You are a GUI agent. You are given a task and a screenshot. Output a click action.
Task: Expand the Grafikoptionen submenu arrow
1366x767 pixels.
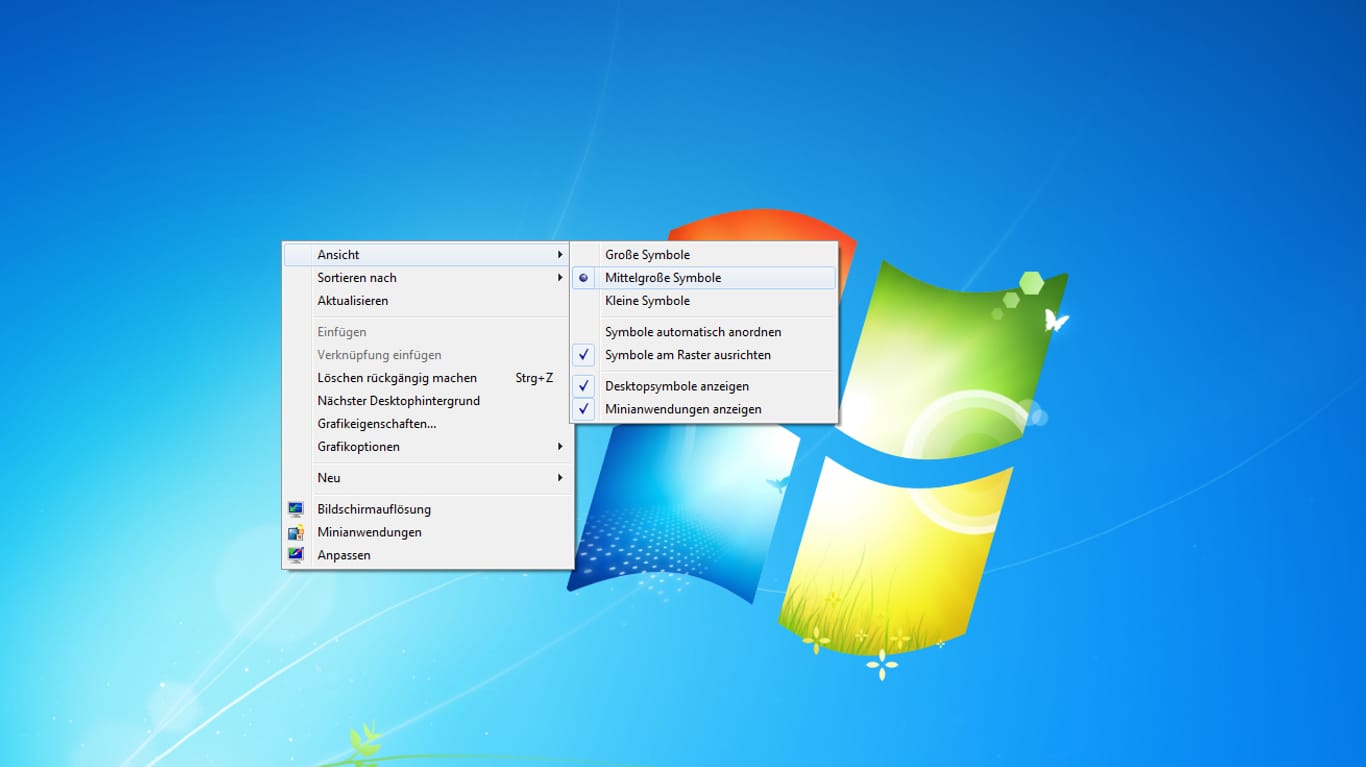pyautogui.click(x=560, y=447)
